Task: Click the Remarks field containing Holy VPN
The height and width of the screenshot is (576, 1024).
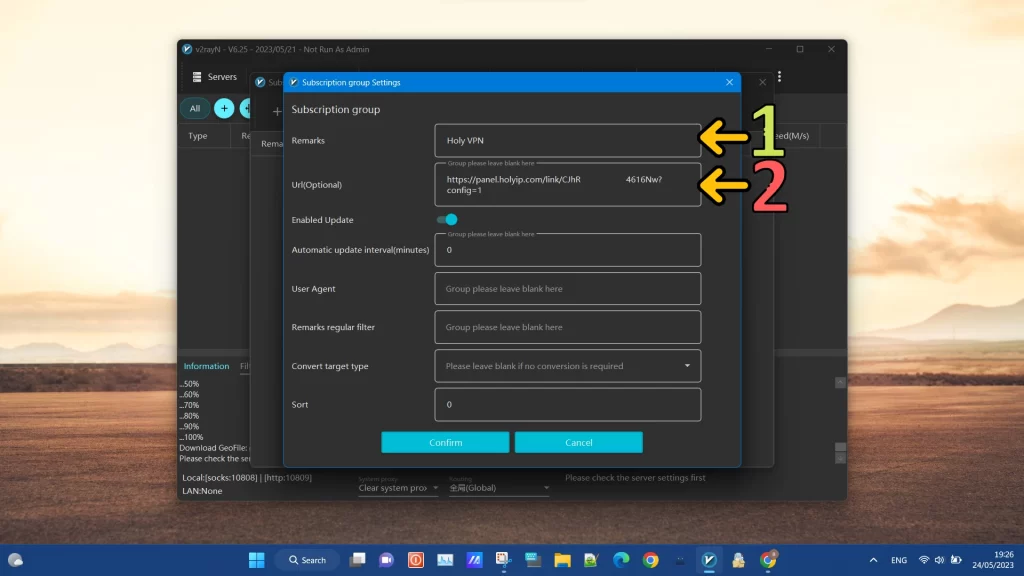Action: [x=567, y=140]
